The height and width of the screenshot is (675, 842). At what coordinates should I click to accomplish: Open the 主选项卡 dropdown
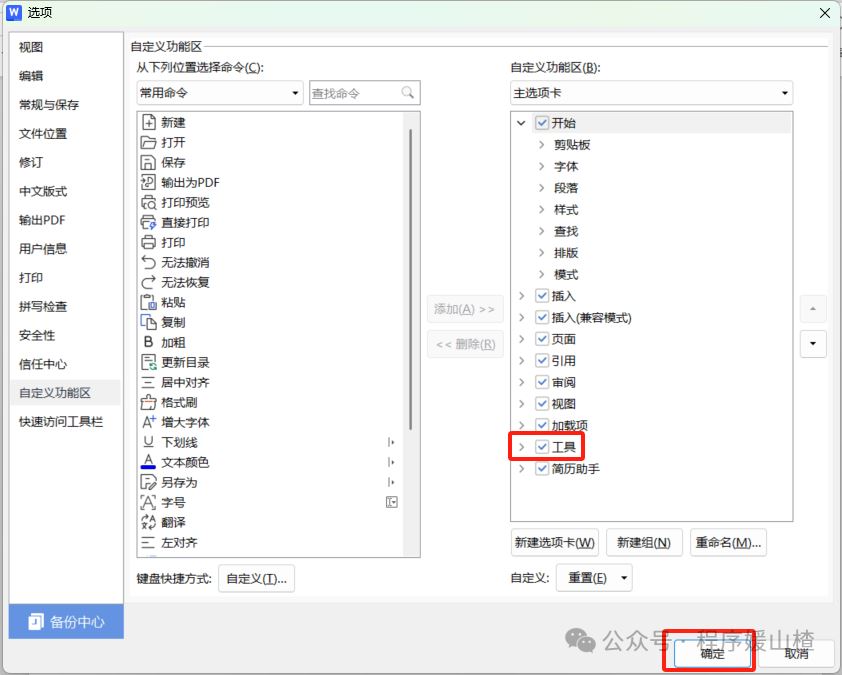point(651,93)
